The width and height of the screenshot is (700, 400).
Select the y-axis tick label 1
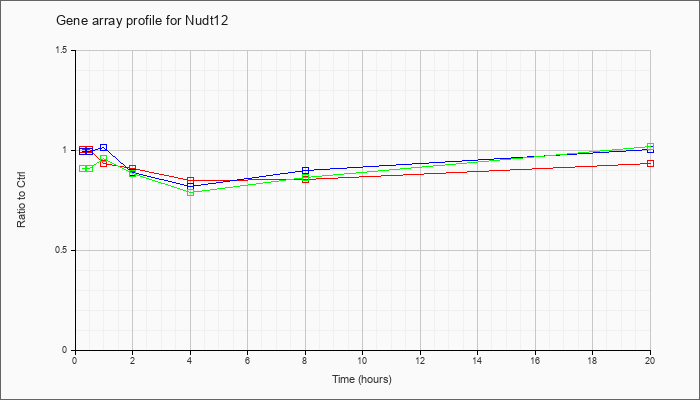pyautogui.click(x=66, y=150)
